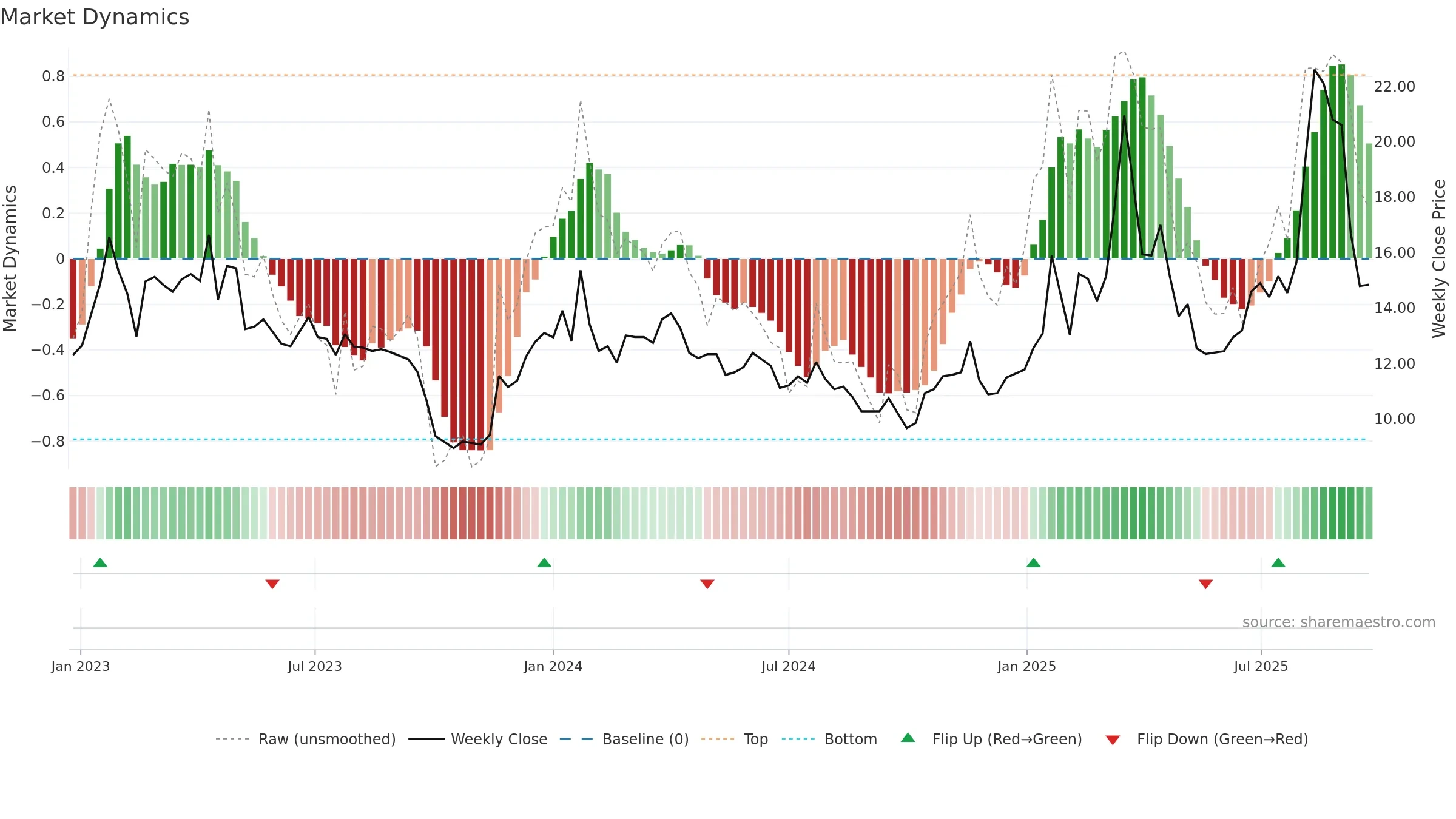This screenshot has height=819, width=1456.
Task: Click the −0.4 left axis tick label
Action: (48, 349)
